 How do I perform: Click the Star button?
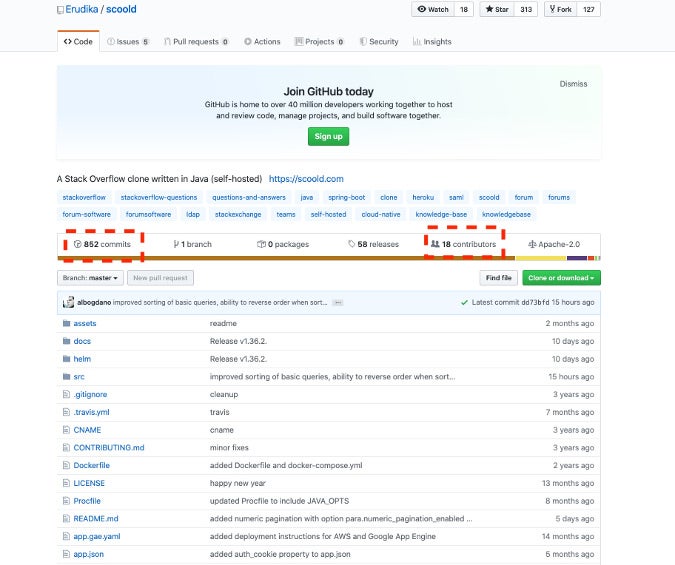pos(497,9)
